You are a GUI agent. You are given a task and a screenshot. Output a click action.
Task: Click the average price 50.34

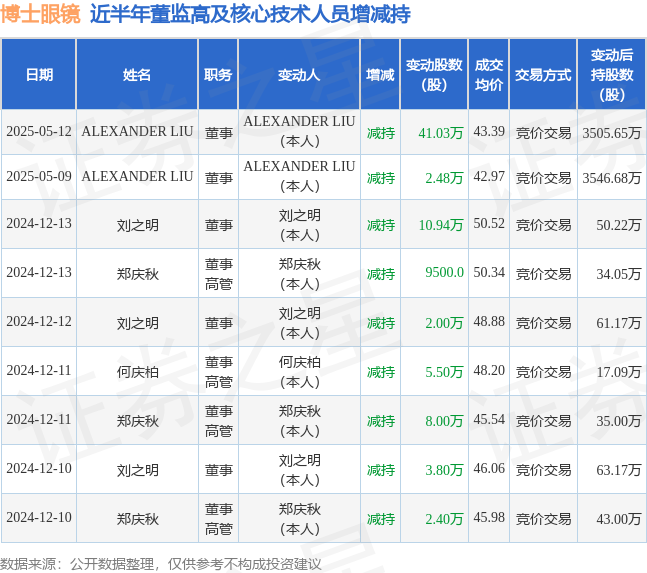click(489, 273)
